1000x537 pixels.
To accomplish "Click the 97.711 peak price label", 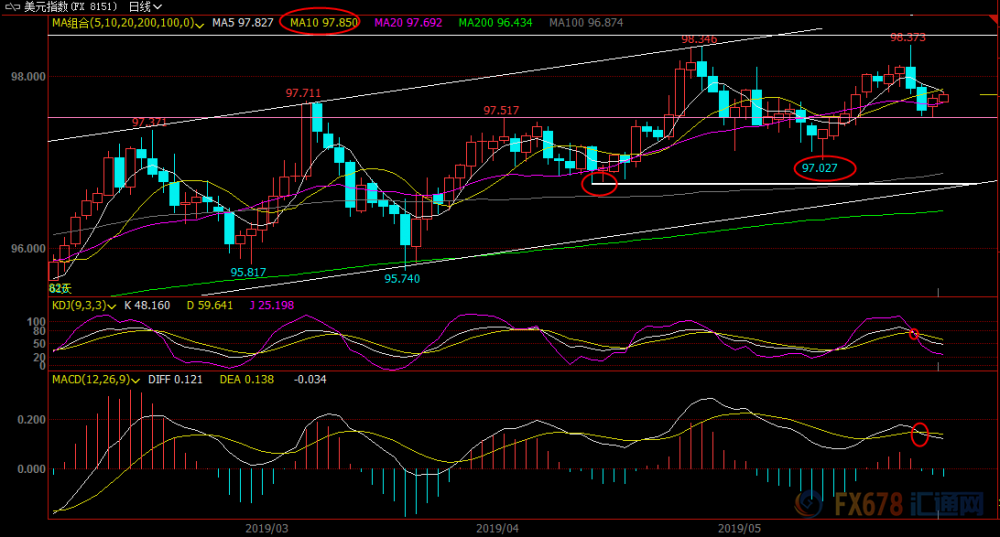I will click(x=304, y=94).
